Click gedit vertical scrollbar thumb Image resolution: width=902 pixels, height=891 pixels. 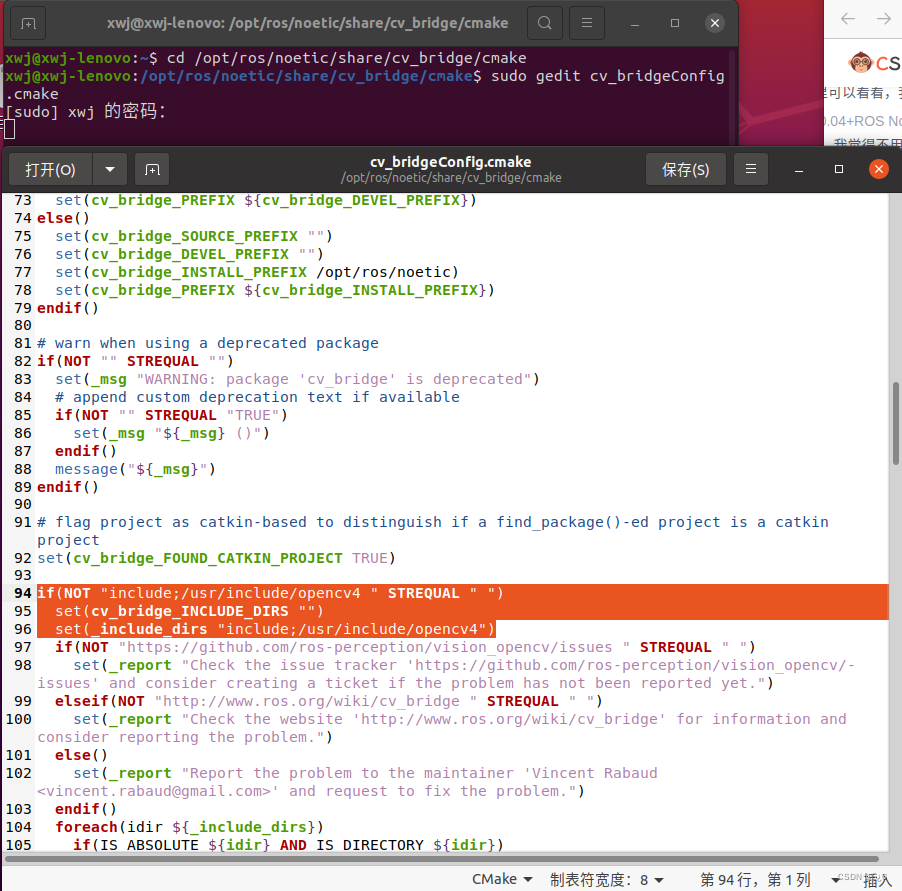tap(896, 423)
